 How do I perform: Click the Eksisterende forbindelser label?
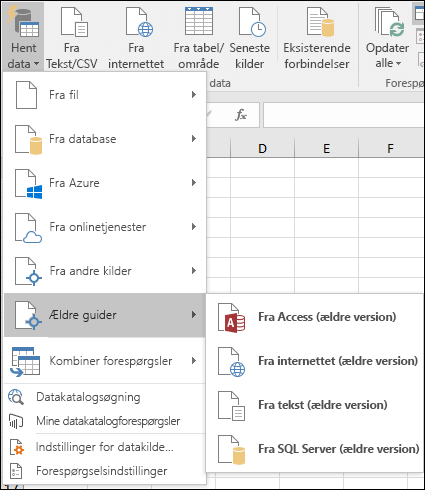(317, 56)
